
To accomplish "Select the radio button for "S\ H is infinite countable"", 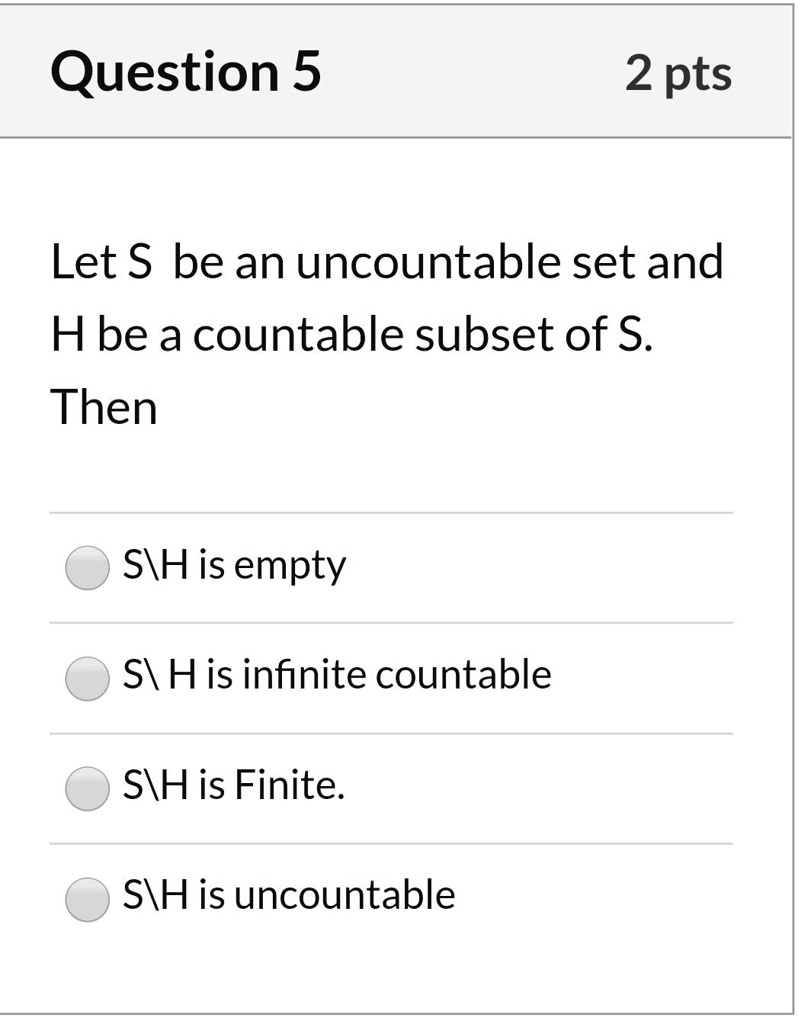I will tap(86, 676).
